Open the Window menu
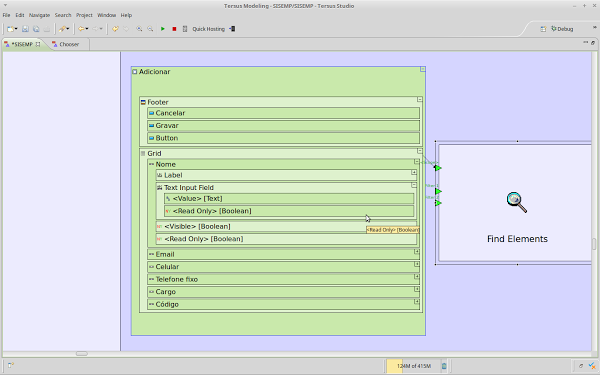600x375 pixels. coord(106,15)
